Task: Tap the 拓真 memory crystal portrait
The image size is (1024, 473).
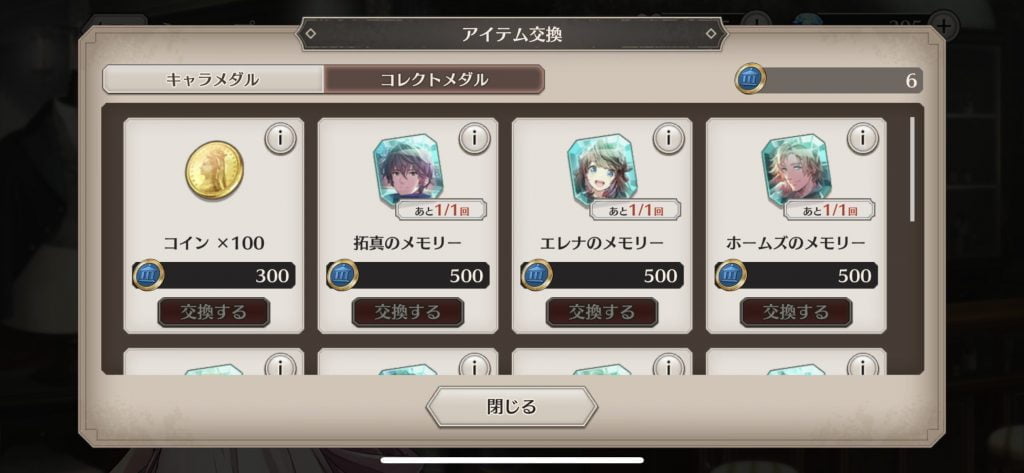Action: pyautogui.click(x=408, y=171)
